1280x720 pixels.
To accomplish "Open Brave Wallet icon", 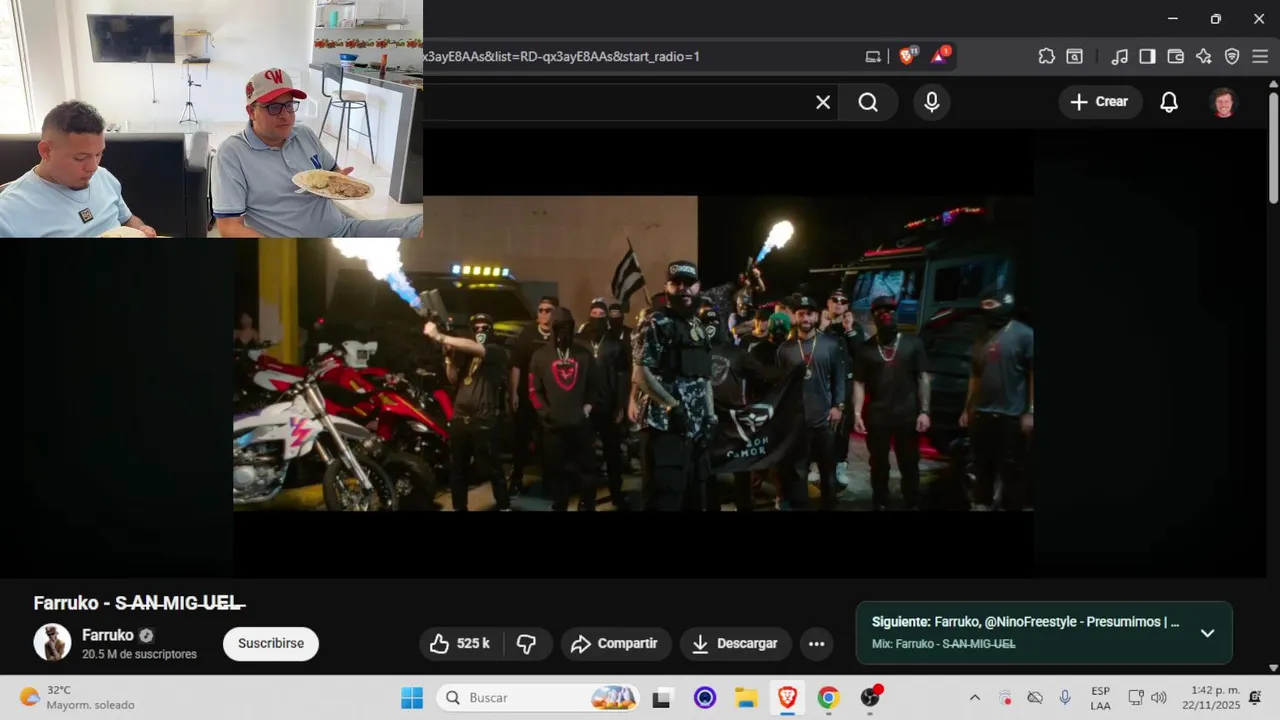I will 1176,57.
